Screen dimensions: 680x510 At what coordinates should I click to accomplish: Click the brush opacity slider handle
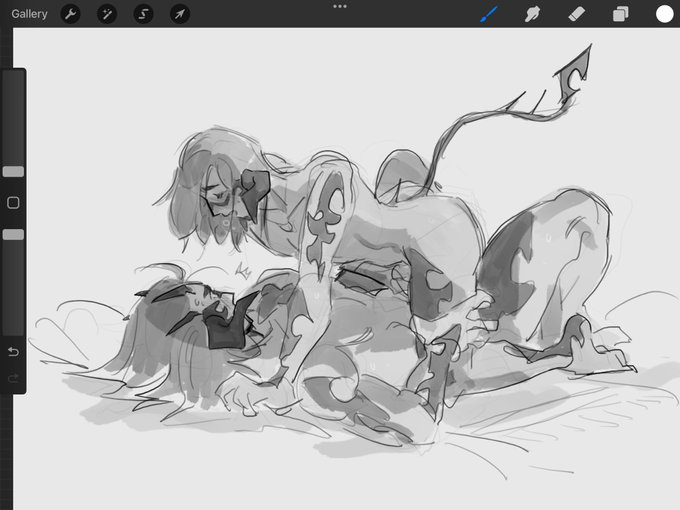[13, 234]
